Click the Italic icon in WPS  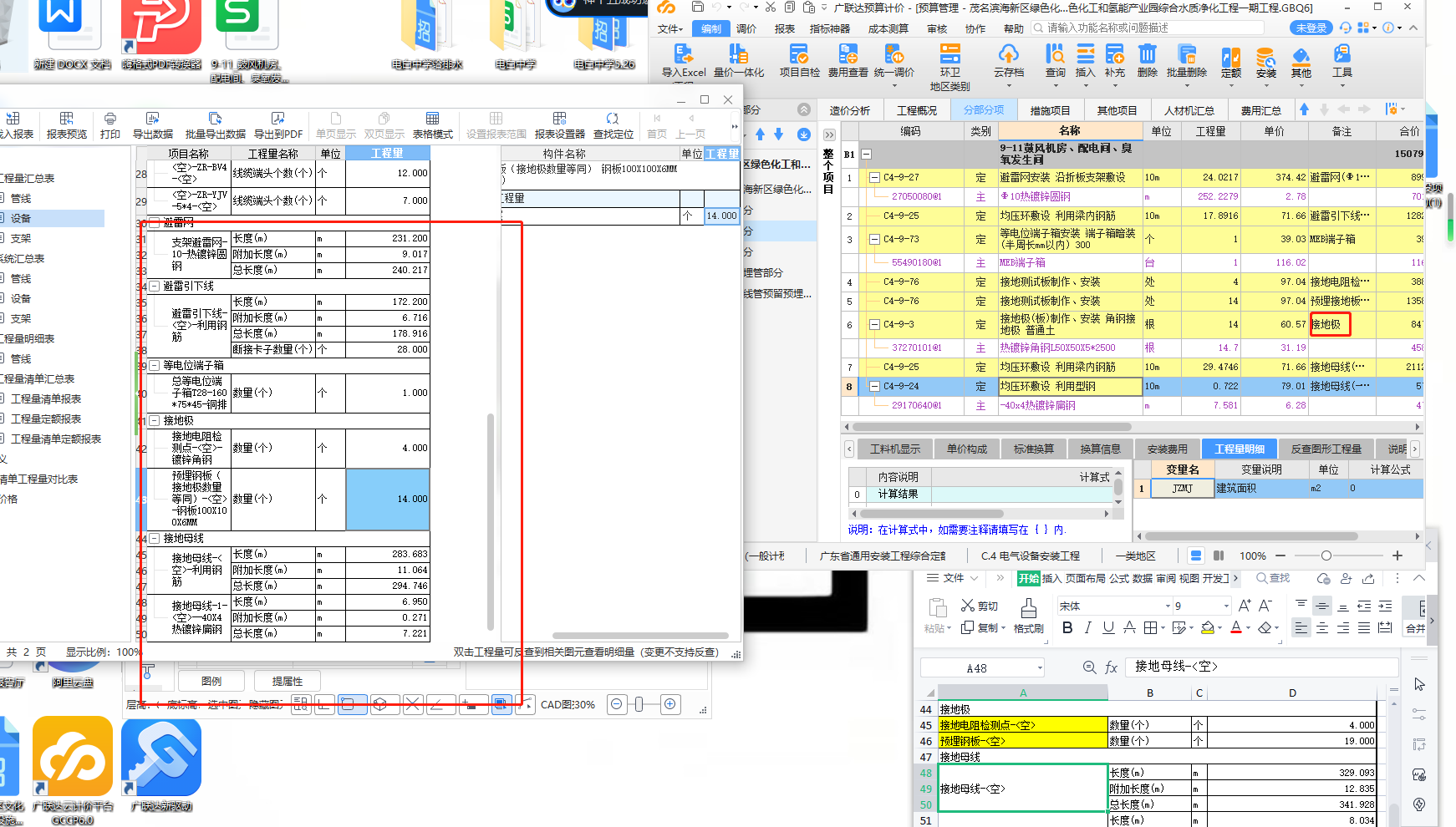click(x=1087, y=627)
